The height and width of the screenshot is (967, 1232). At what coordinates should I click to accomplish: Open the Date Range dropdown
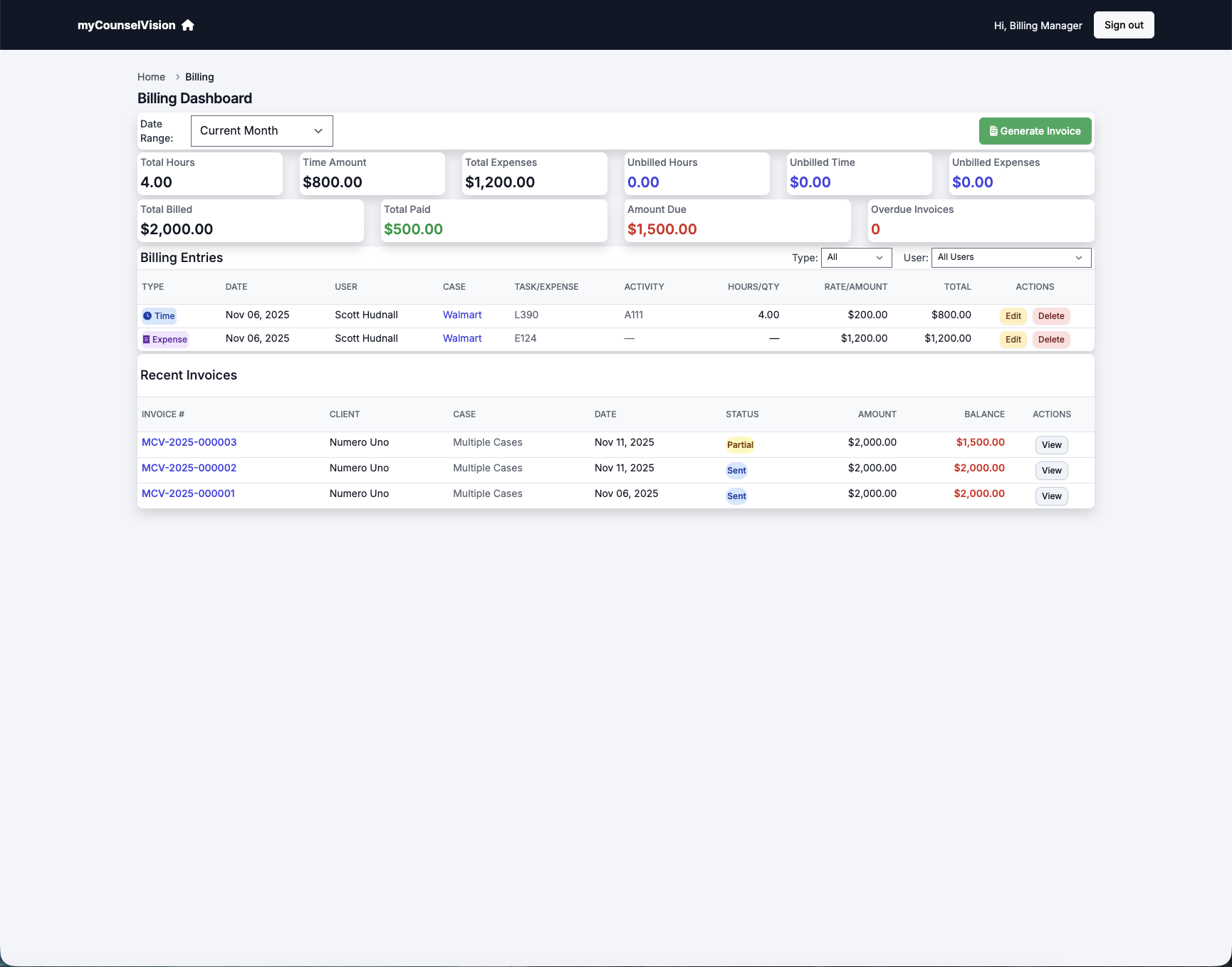click(x=261, y=130)
